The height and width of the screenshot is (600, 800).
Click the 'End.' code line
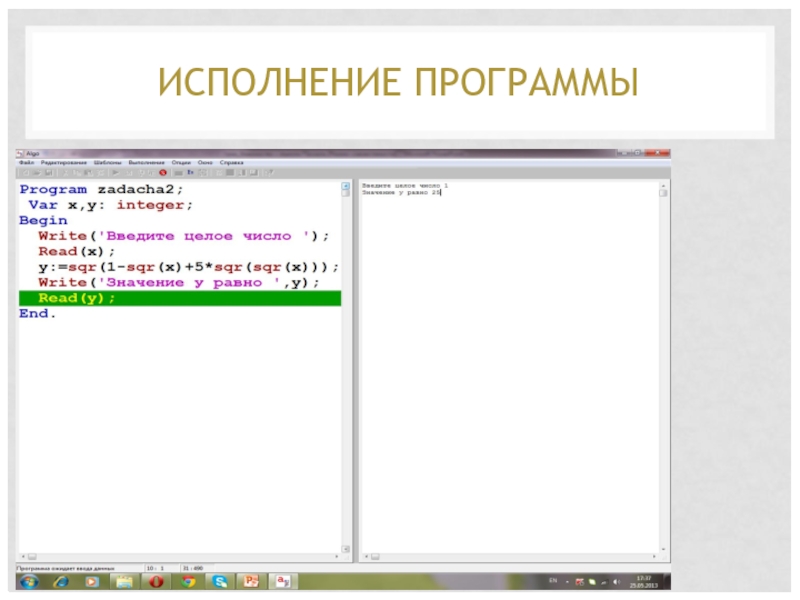[x=37, y=314]
